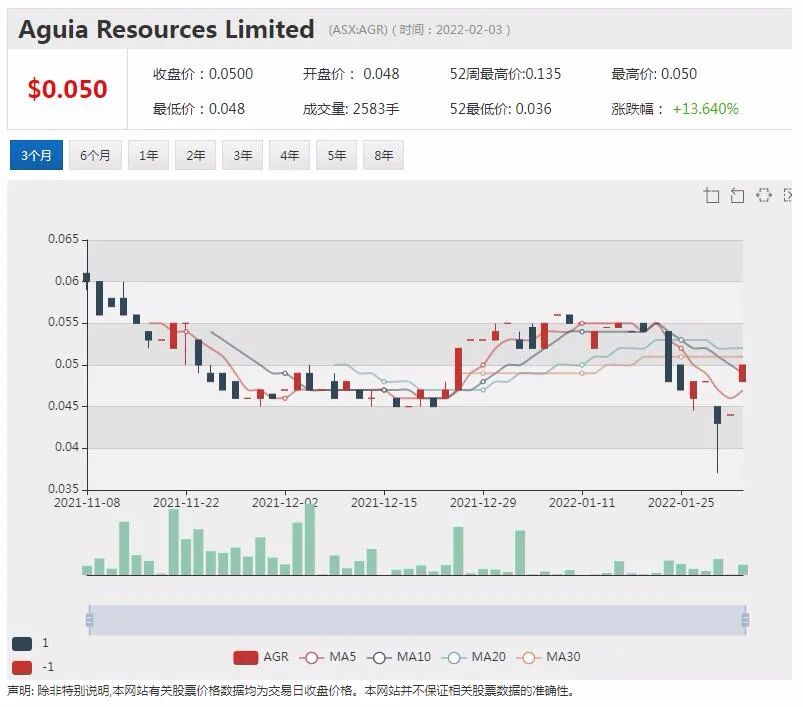Image resolution: width=803 pixels, height=707 pixels.
Task: Click the 最高价: 0.050 value
Action: click(654, 74)
